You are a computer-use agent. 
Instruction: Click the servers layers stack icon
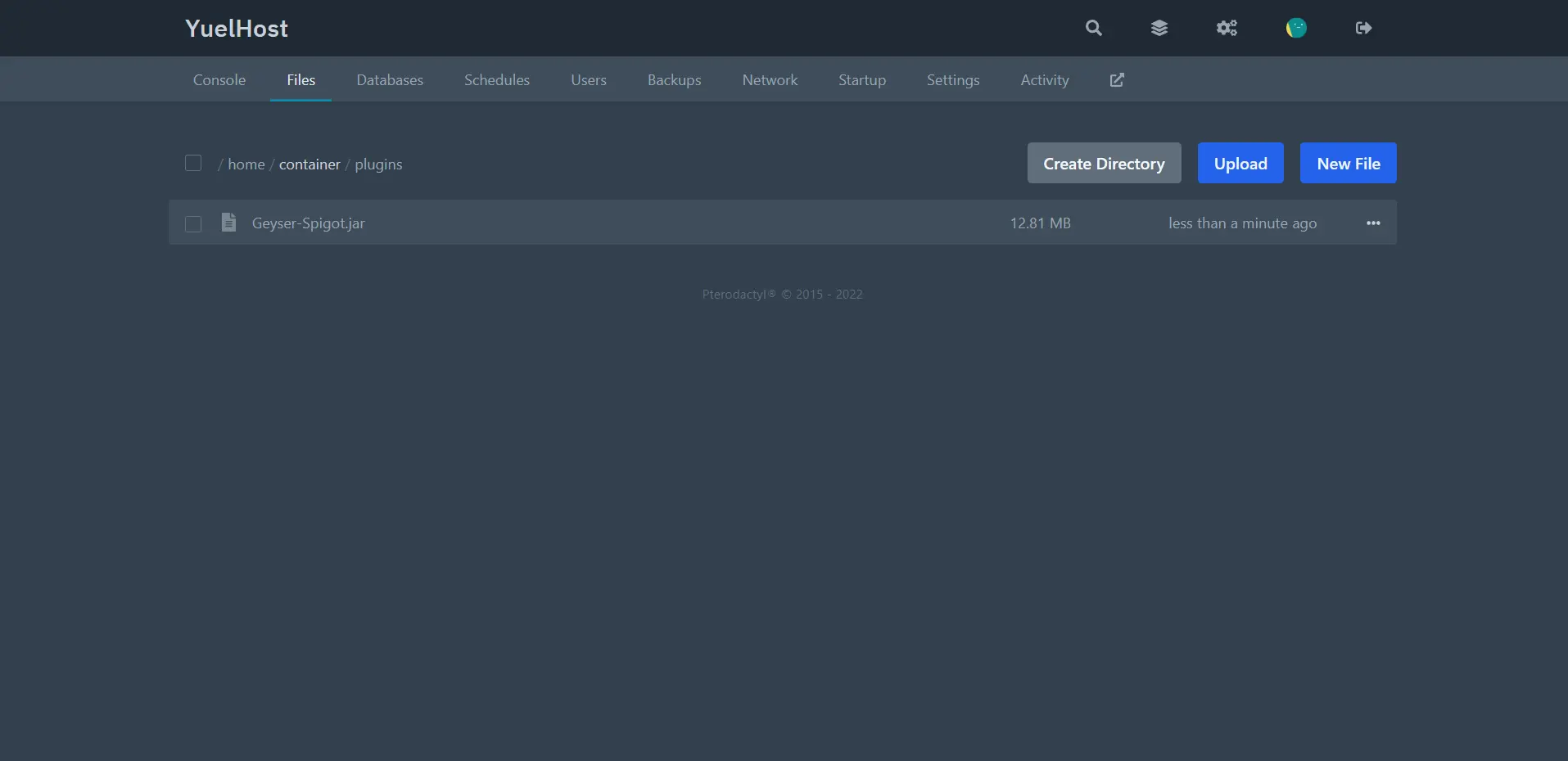[x=1159, y=28]
